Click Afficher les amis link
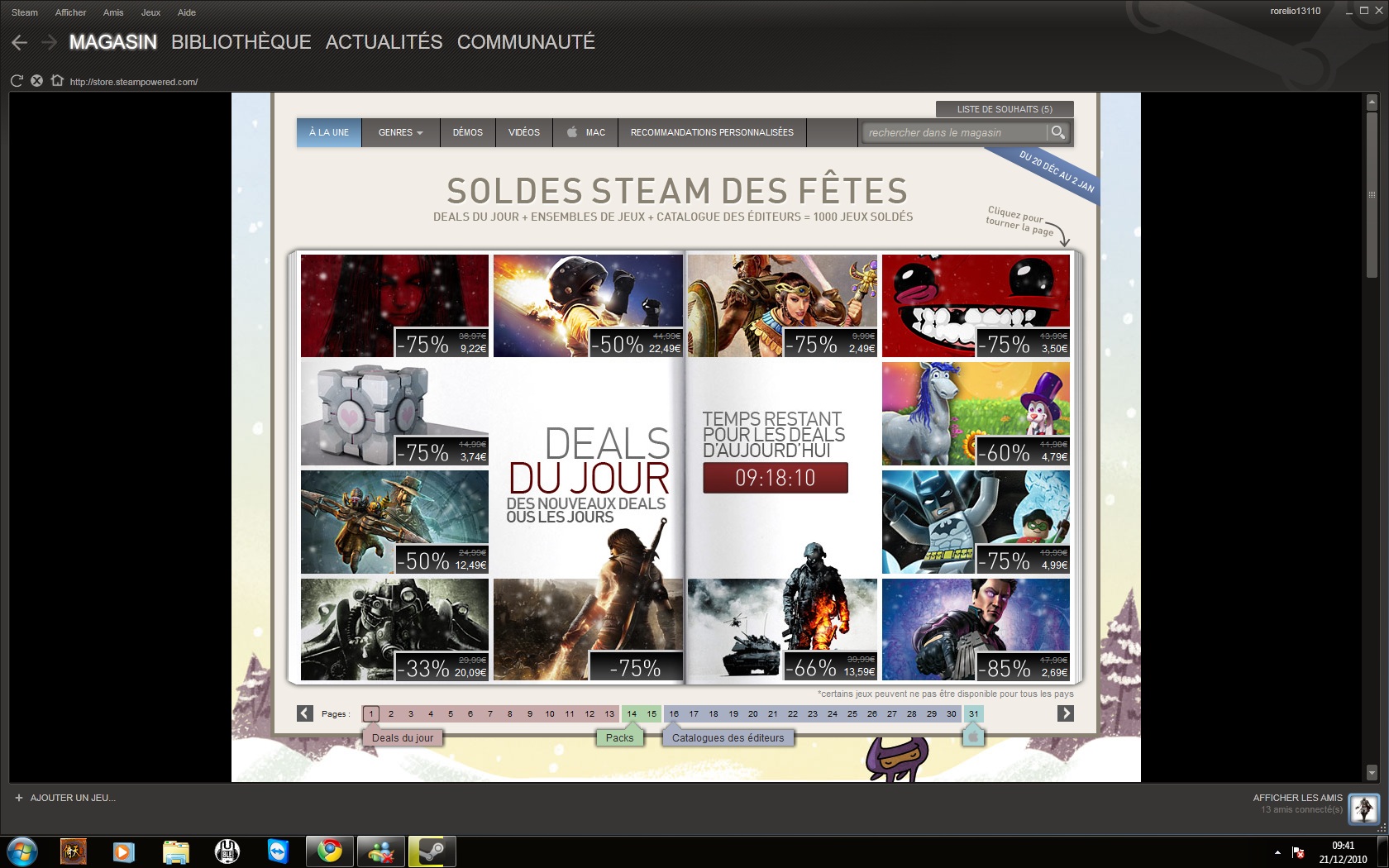 tap(1297, 798)
